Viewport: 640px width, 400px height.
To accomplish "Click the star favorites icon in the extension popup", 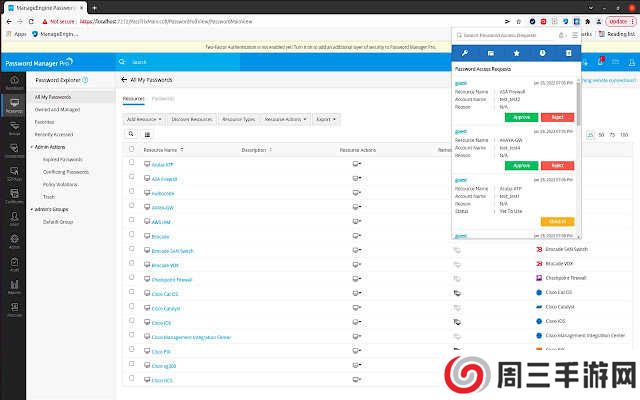I will click(x=516, y=53).
